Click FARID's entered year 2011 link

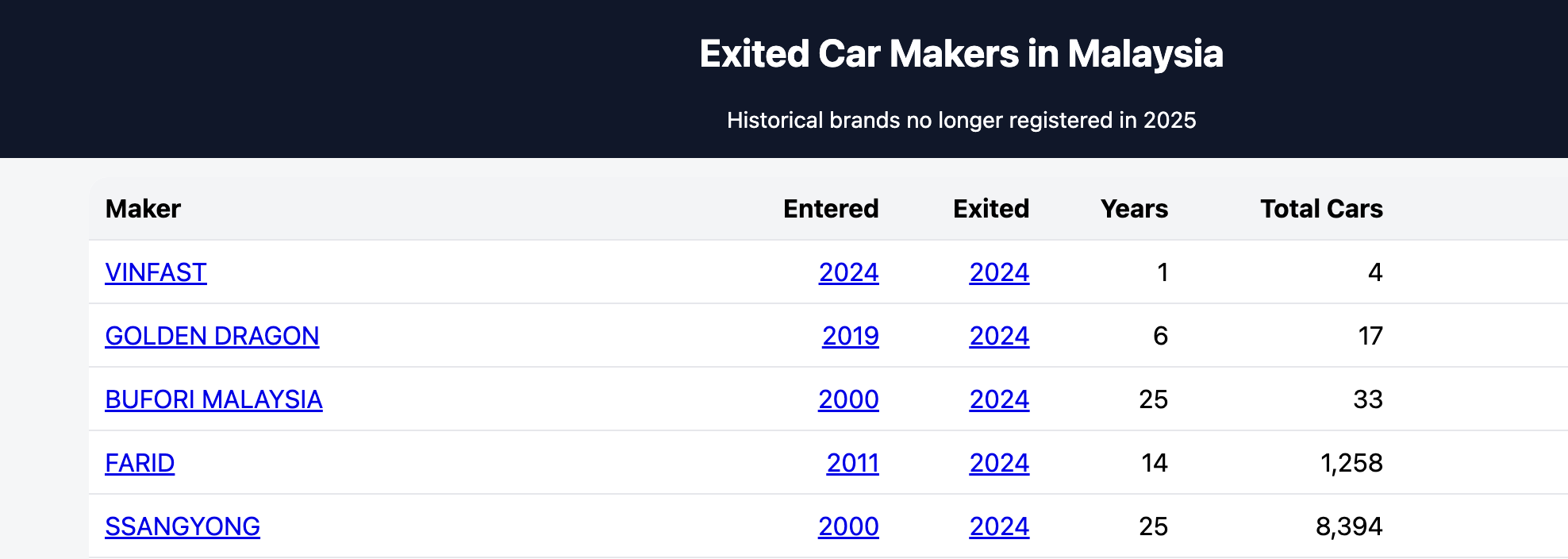coord(852,463)
